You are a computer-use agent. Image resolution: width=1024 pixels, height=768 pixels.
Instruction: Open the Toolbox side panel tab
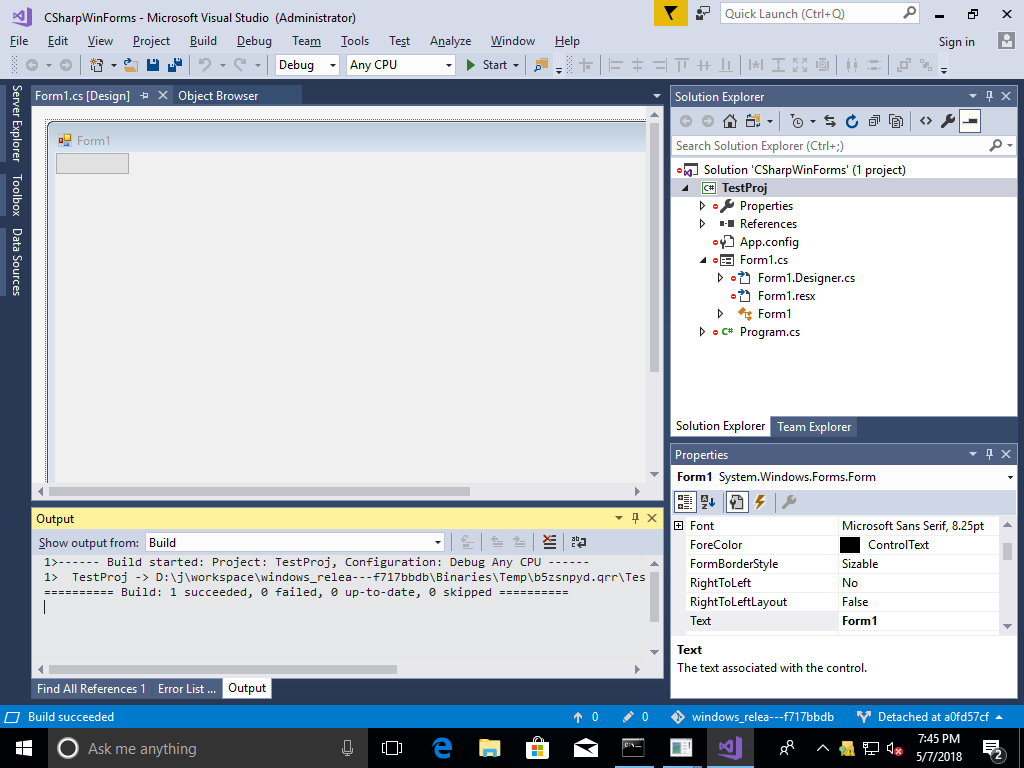[x=16, y=195]
